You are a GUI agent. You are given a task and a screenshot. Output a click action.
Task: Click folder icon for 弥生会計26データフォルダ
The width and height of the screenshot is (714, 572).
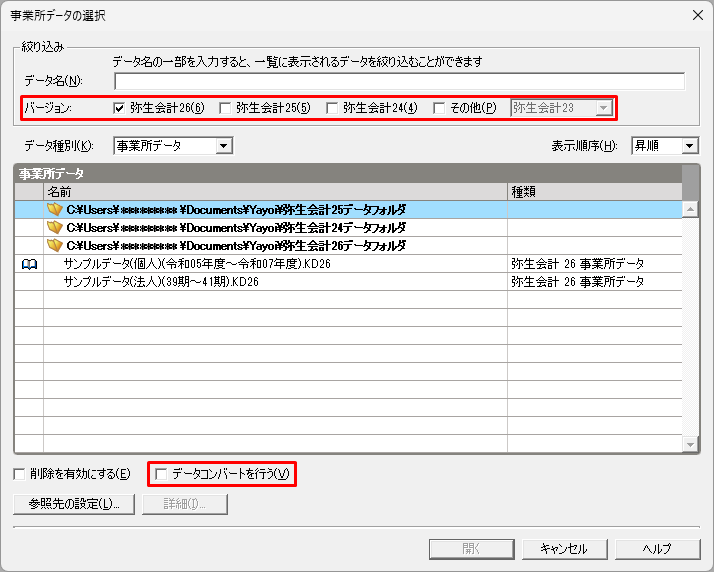(55, 246)
